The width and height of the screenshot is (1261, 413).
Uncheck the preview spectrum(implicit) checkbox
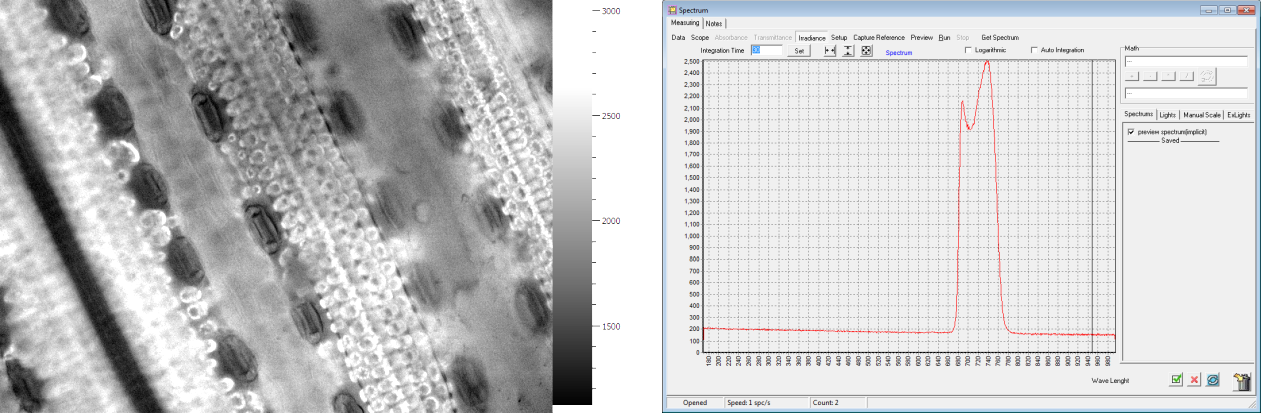(1130, 131)
